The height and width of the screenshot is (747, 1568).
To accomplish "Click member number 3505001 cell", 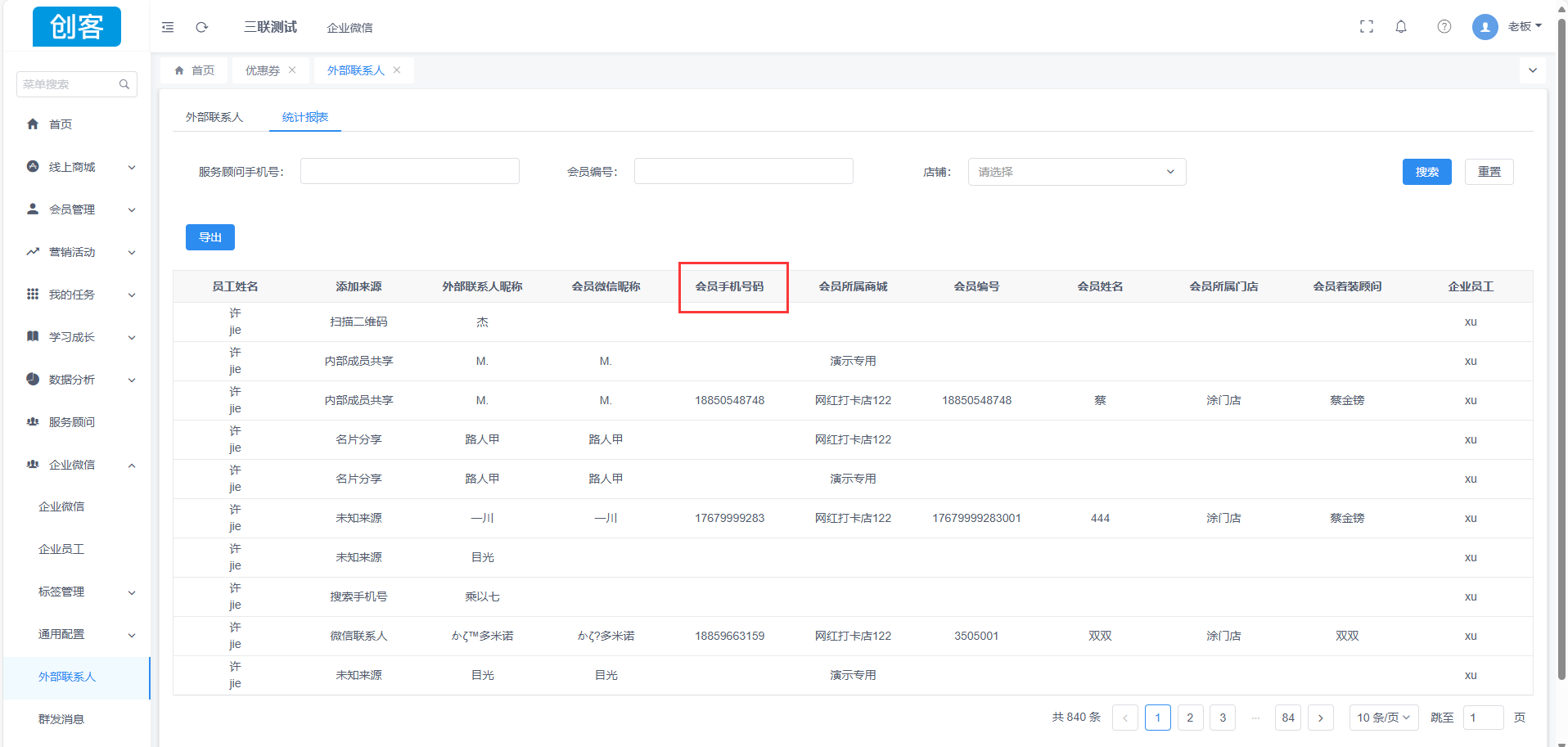I will (x=976, y=636).
